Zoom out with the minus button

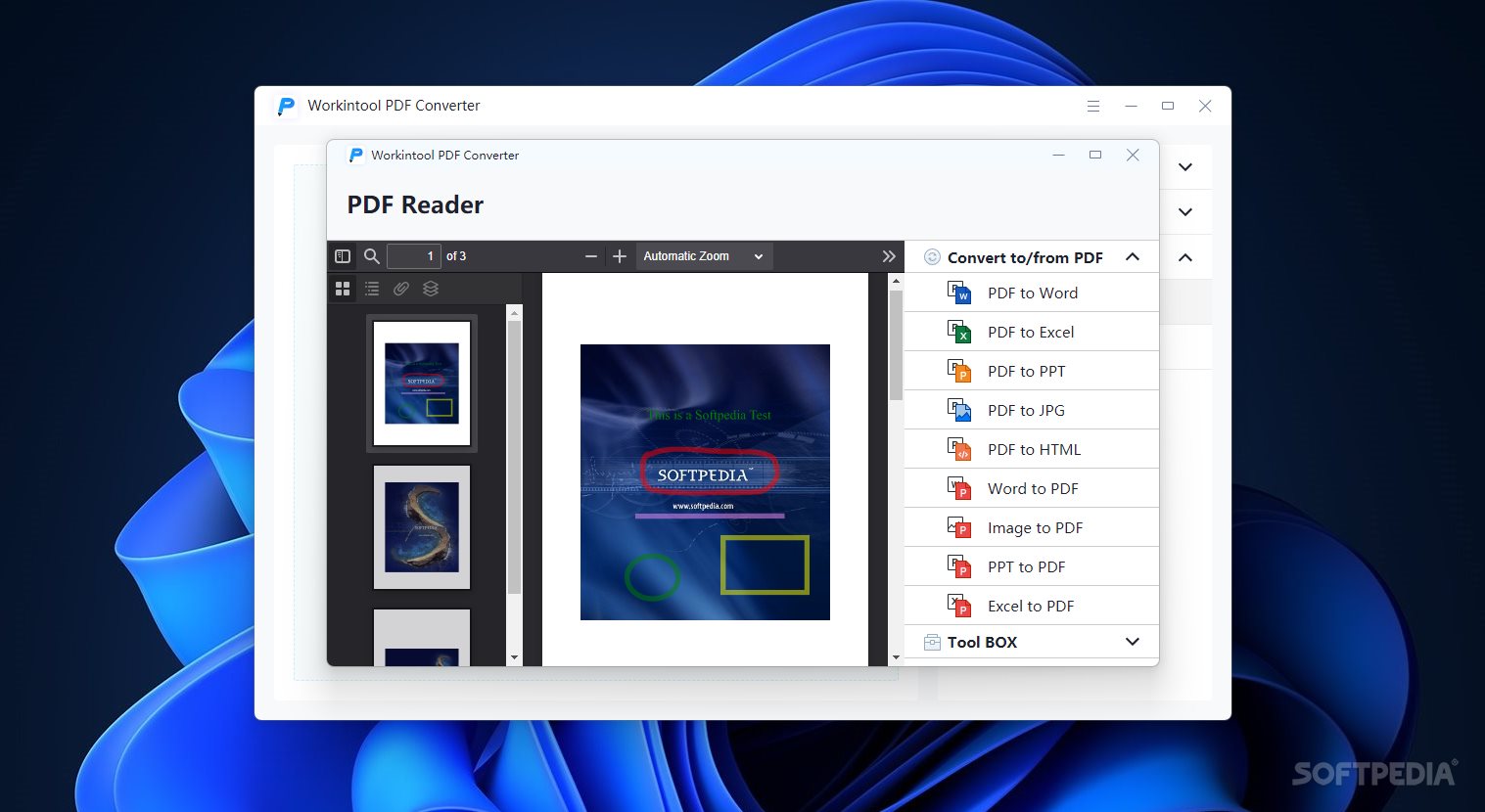point(590,256)
